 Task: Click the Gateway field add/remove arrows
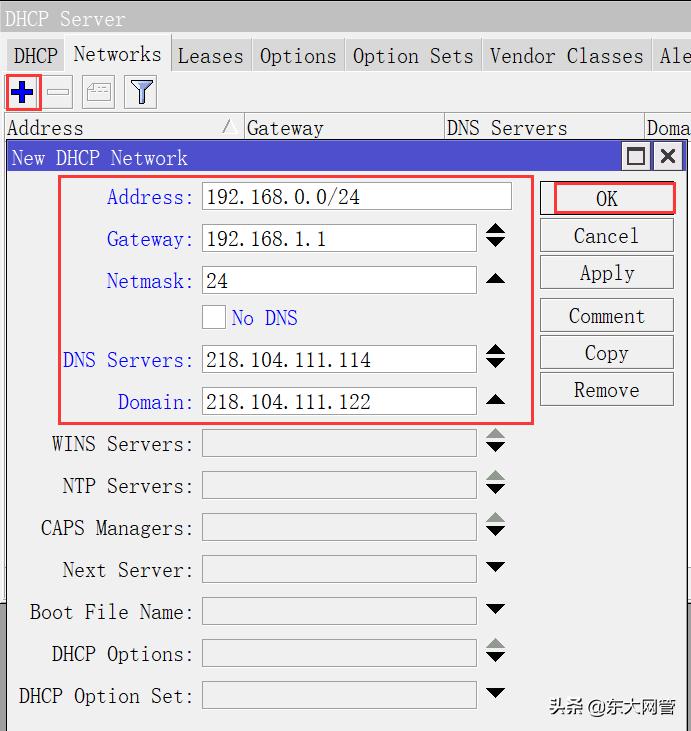[495, 235]
